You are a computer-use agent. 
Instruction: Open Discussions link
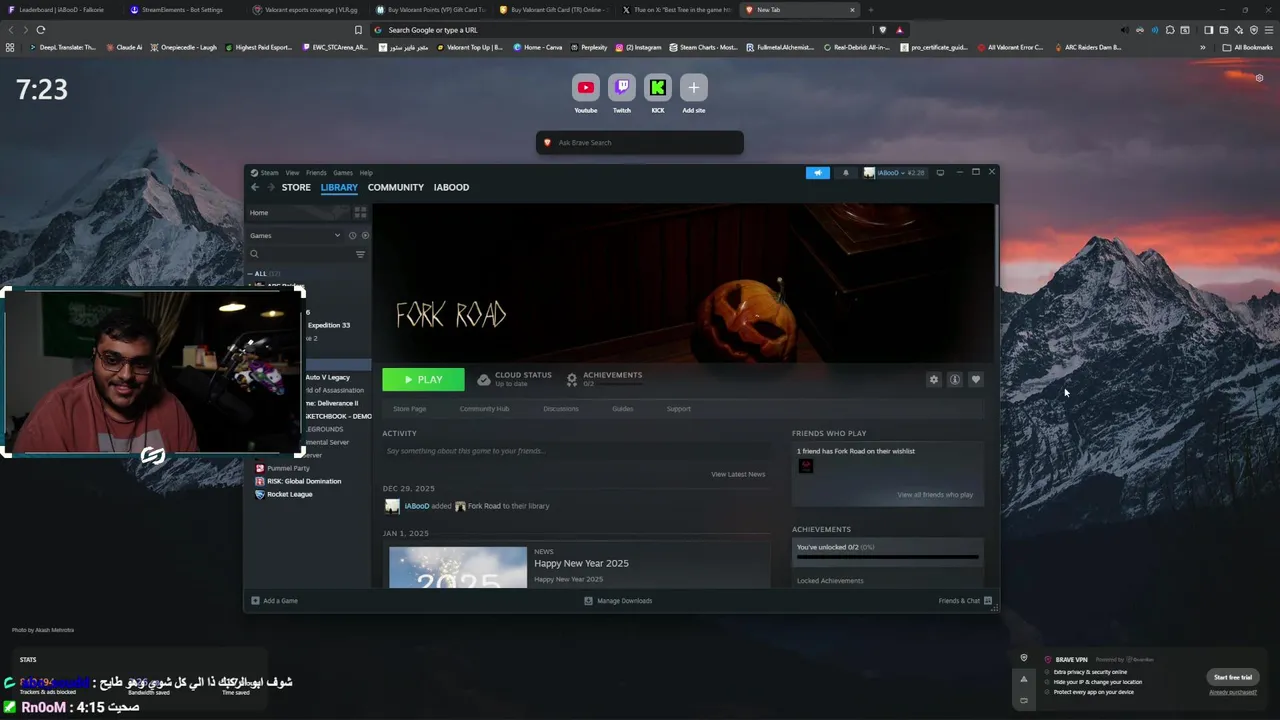tap(561, 409)
